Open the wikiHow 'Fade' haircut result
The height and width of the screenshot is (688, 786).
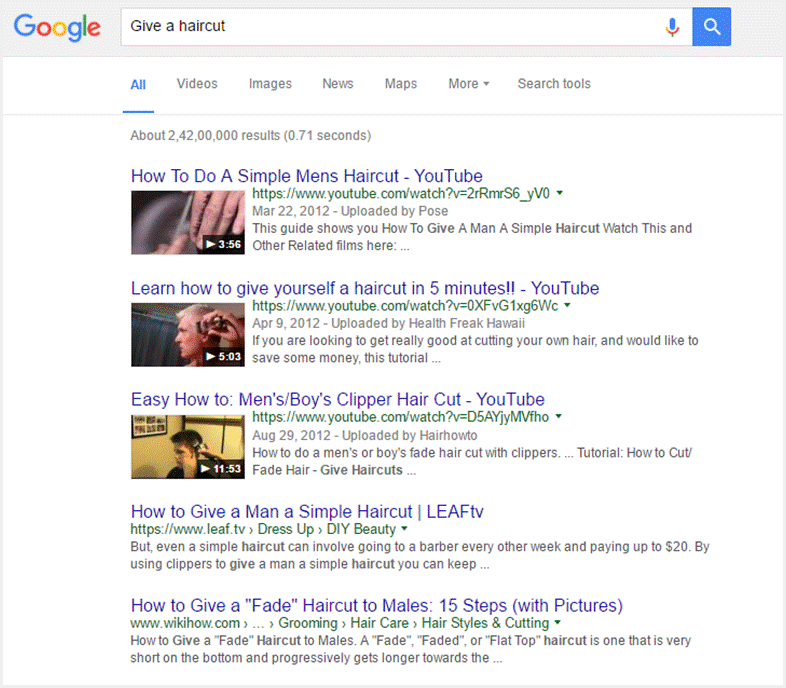click(376, 606)
